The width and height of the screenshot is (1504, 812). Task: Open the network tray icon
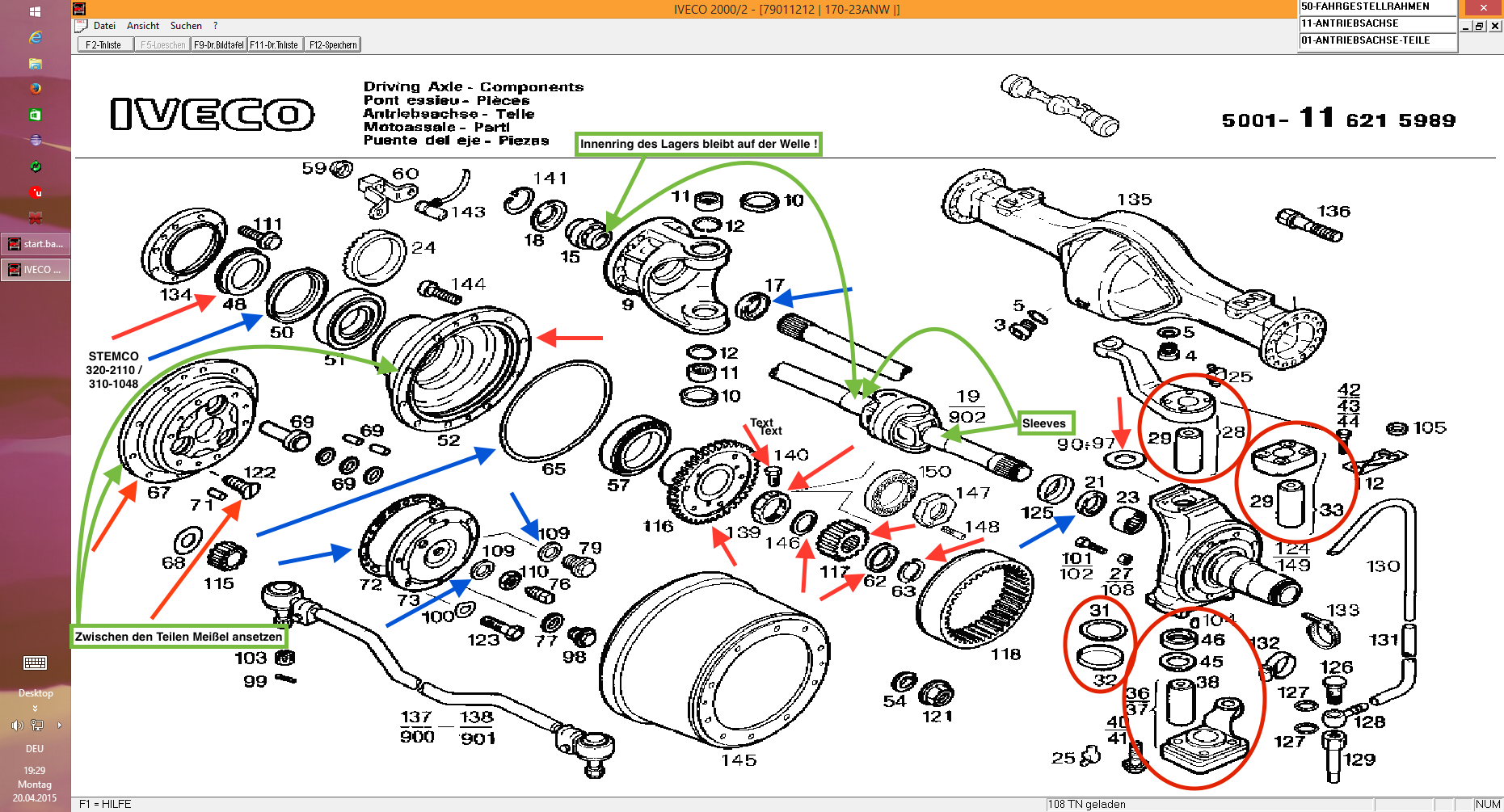click(36, 726)
